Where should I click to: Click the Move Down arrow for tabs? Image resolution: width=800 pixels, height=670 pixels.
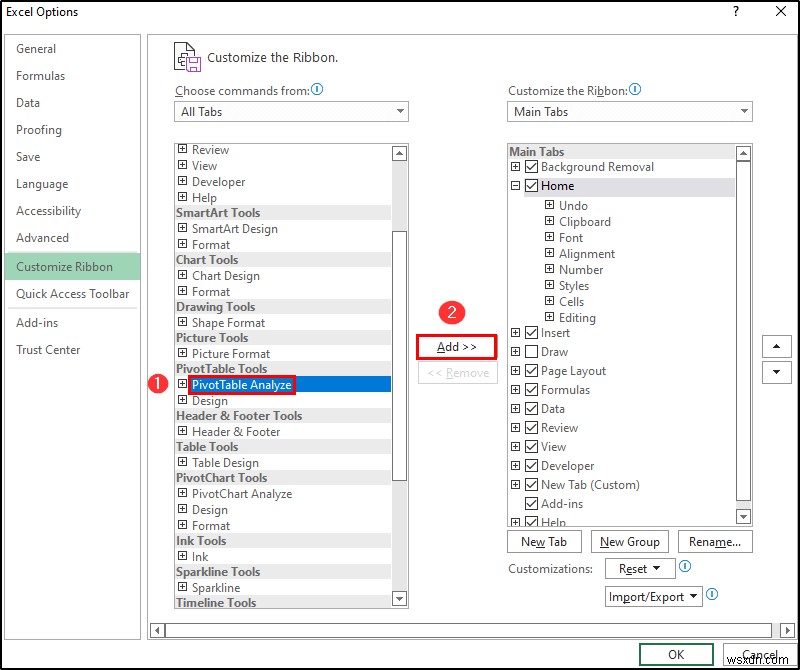point(777,372)
